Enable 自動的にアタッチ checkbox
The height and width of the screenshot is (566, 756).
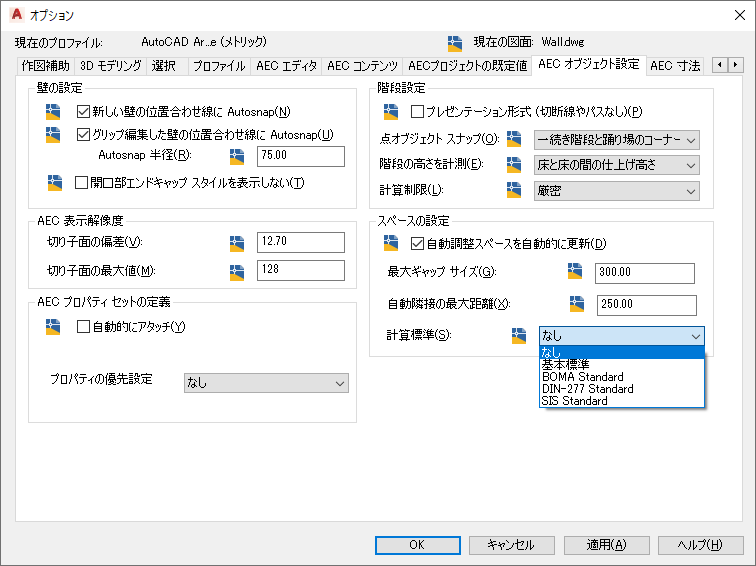pyautogui.click(x=83, y=327)
